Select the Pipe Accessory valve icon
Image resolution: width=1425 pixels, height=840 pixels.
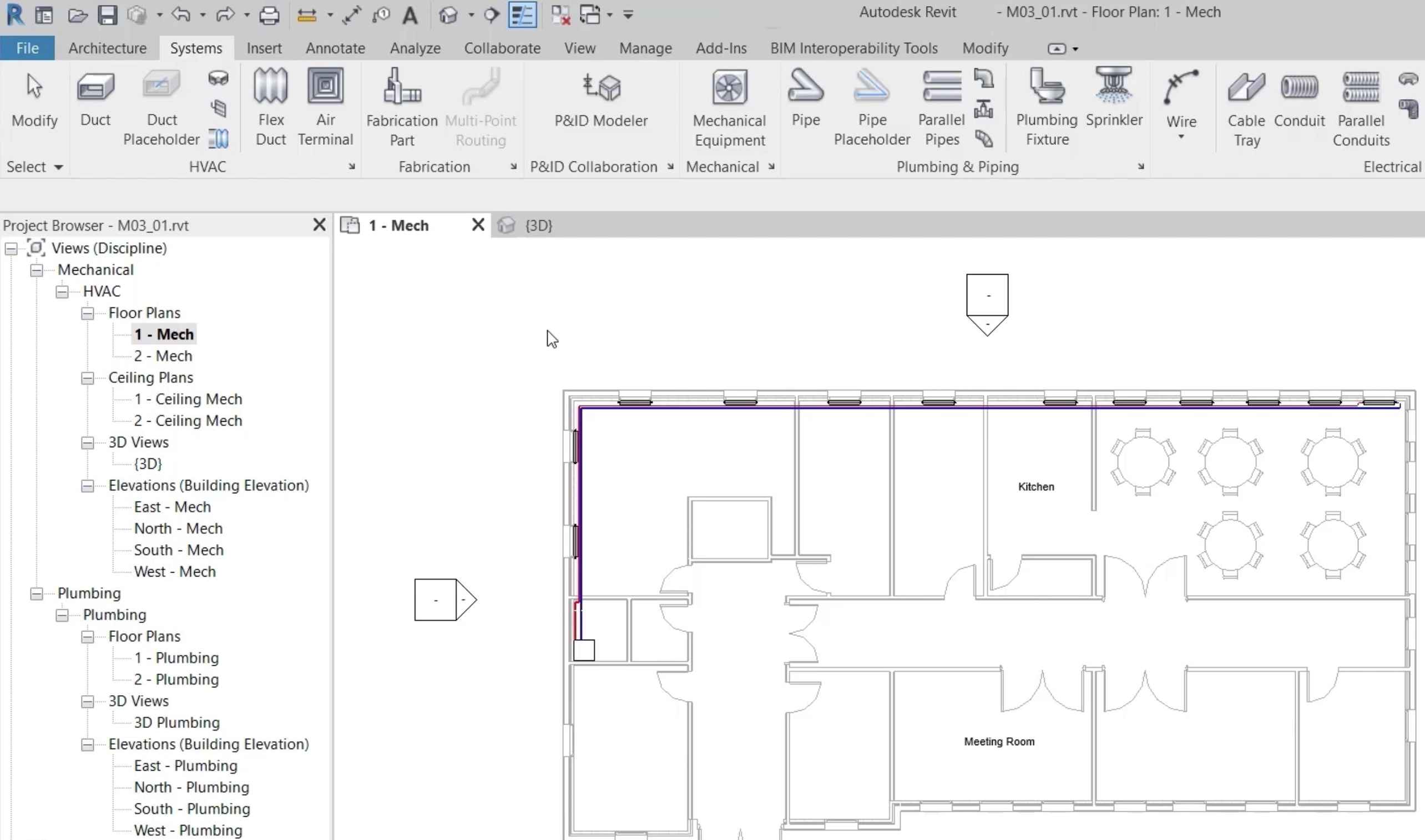(x=984, y=108)
